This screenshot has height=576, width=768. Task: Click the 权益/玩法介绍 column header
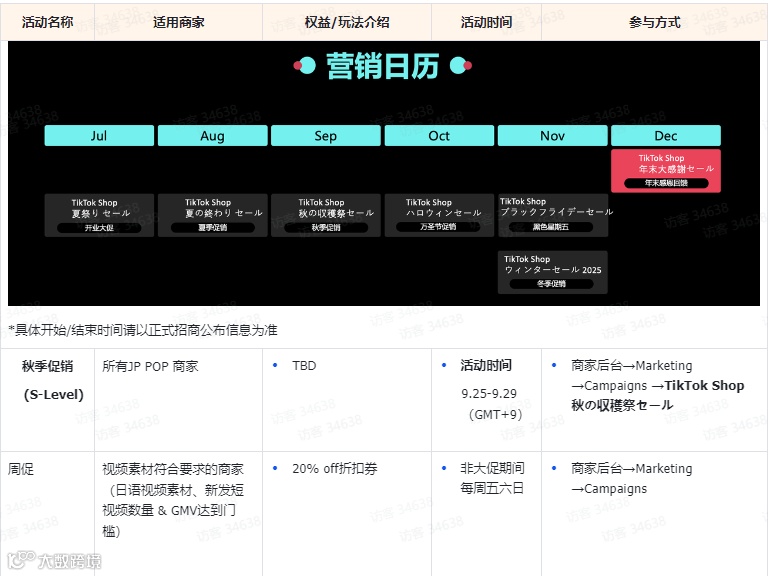click(347, 22)
